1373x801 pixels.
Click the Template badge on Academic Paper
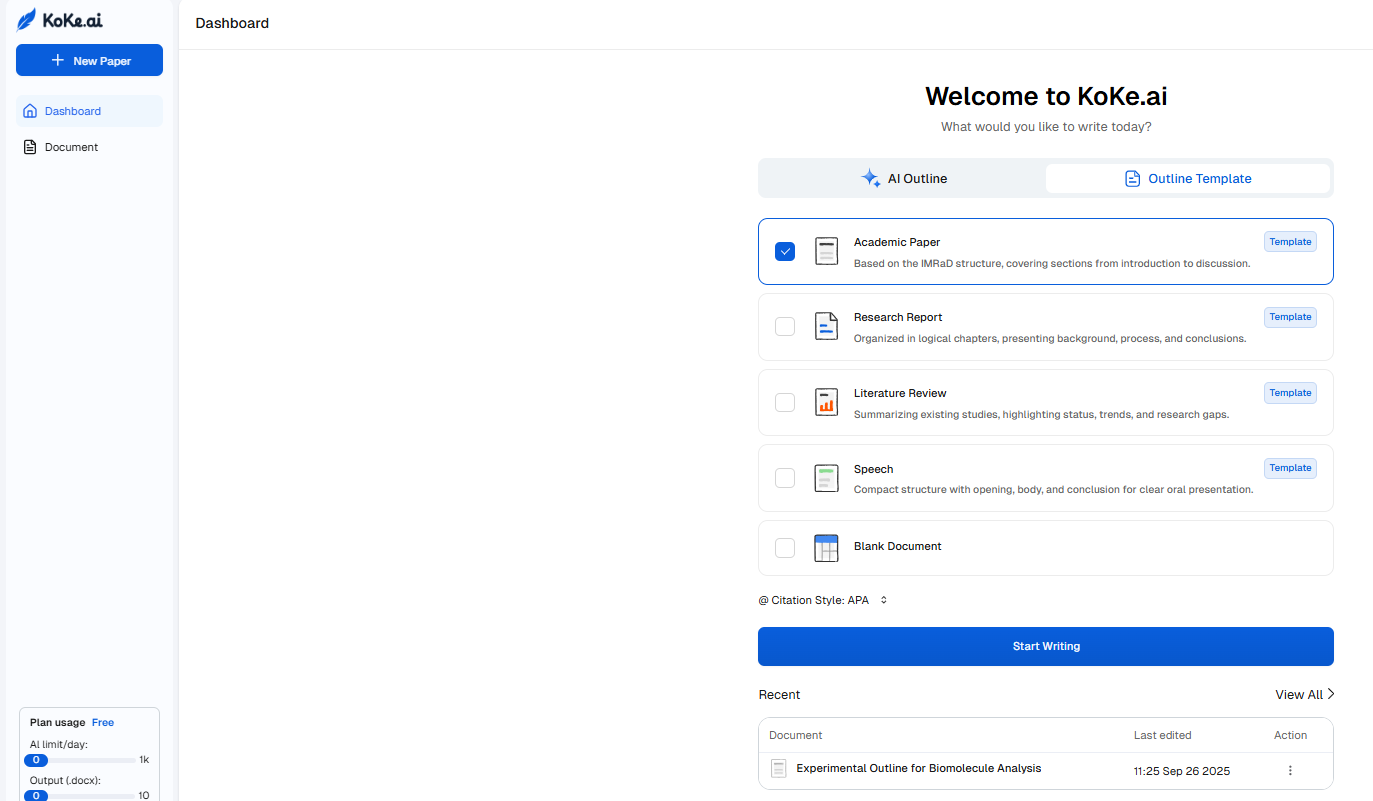tap(1290, 241)
